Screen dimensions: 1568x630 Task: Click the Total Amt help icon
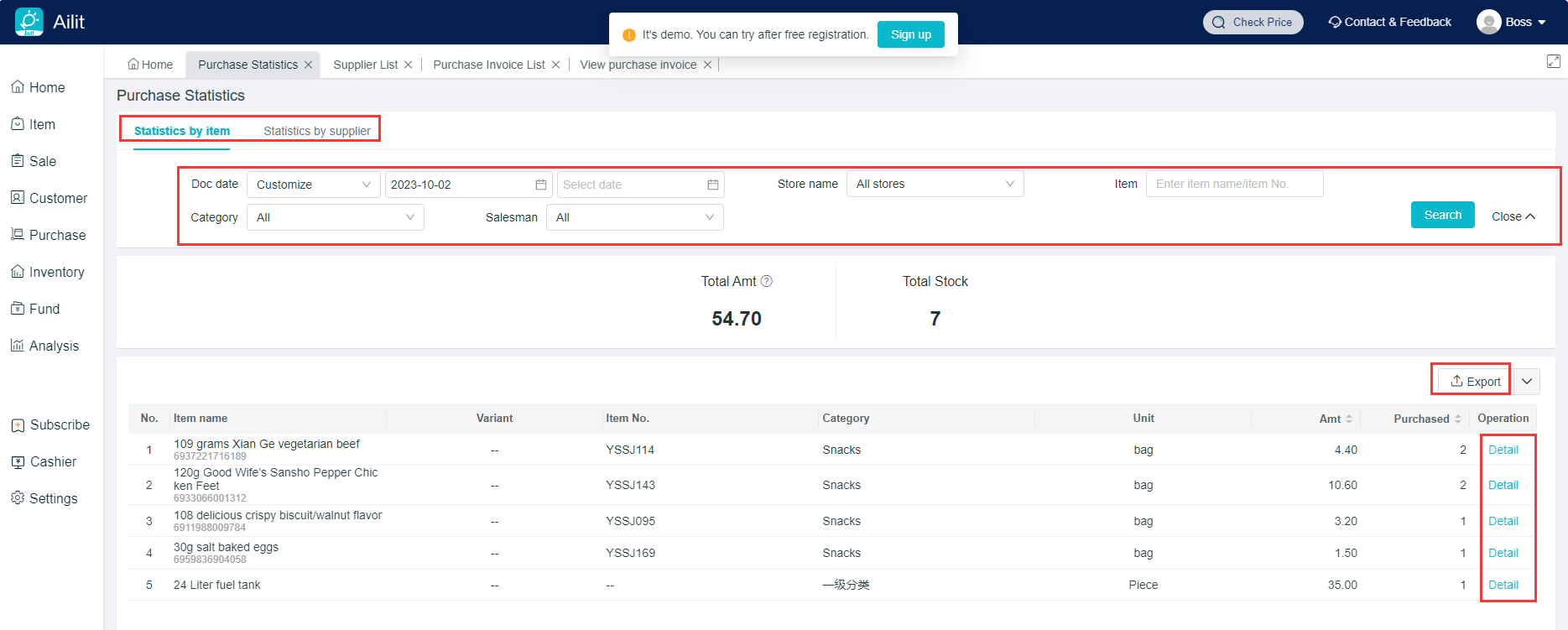(x=766, y=282)
